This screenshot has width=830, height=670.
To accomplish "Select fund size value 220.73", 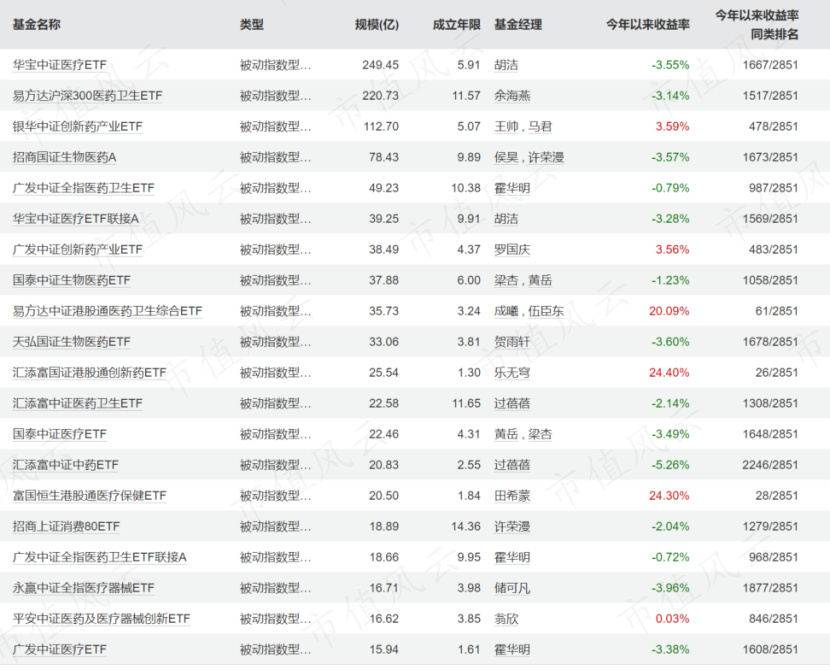I will pyautogui.click(x=381, y=96).
